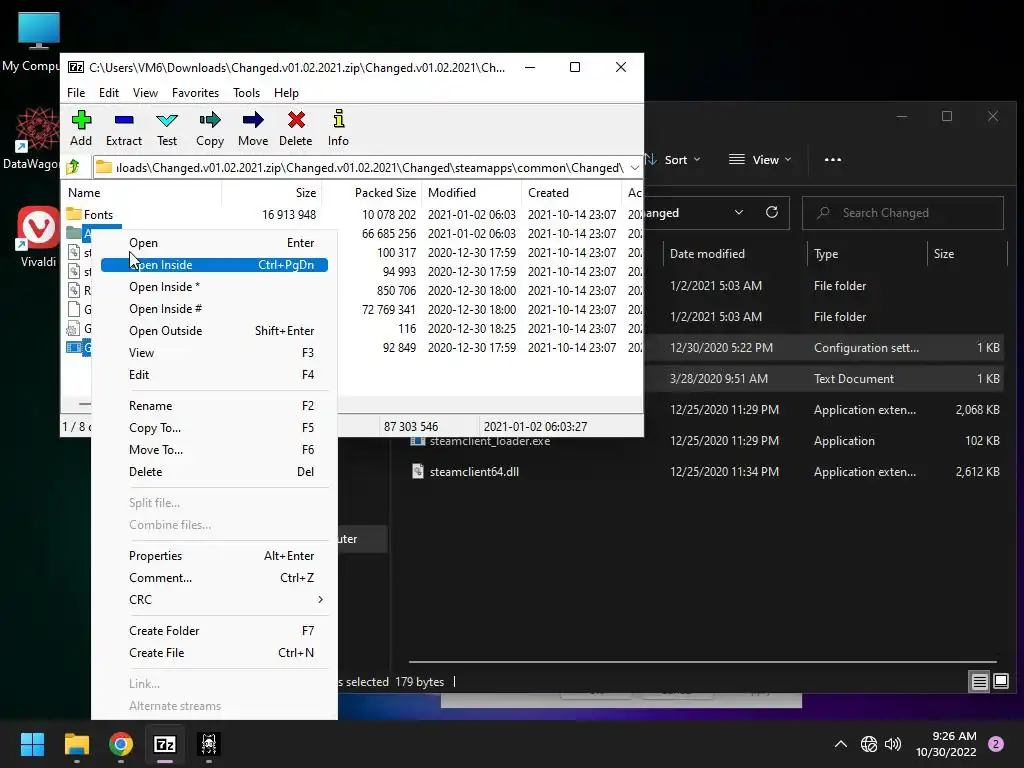The width and height of the screenshot is (1024, 768).
Task: Select steamclient_loader.exe in Explorer
Action: [x=705, y=441]
